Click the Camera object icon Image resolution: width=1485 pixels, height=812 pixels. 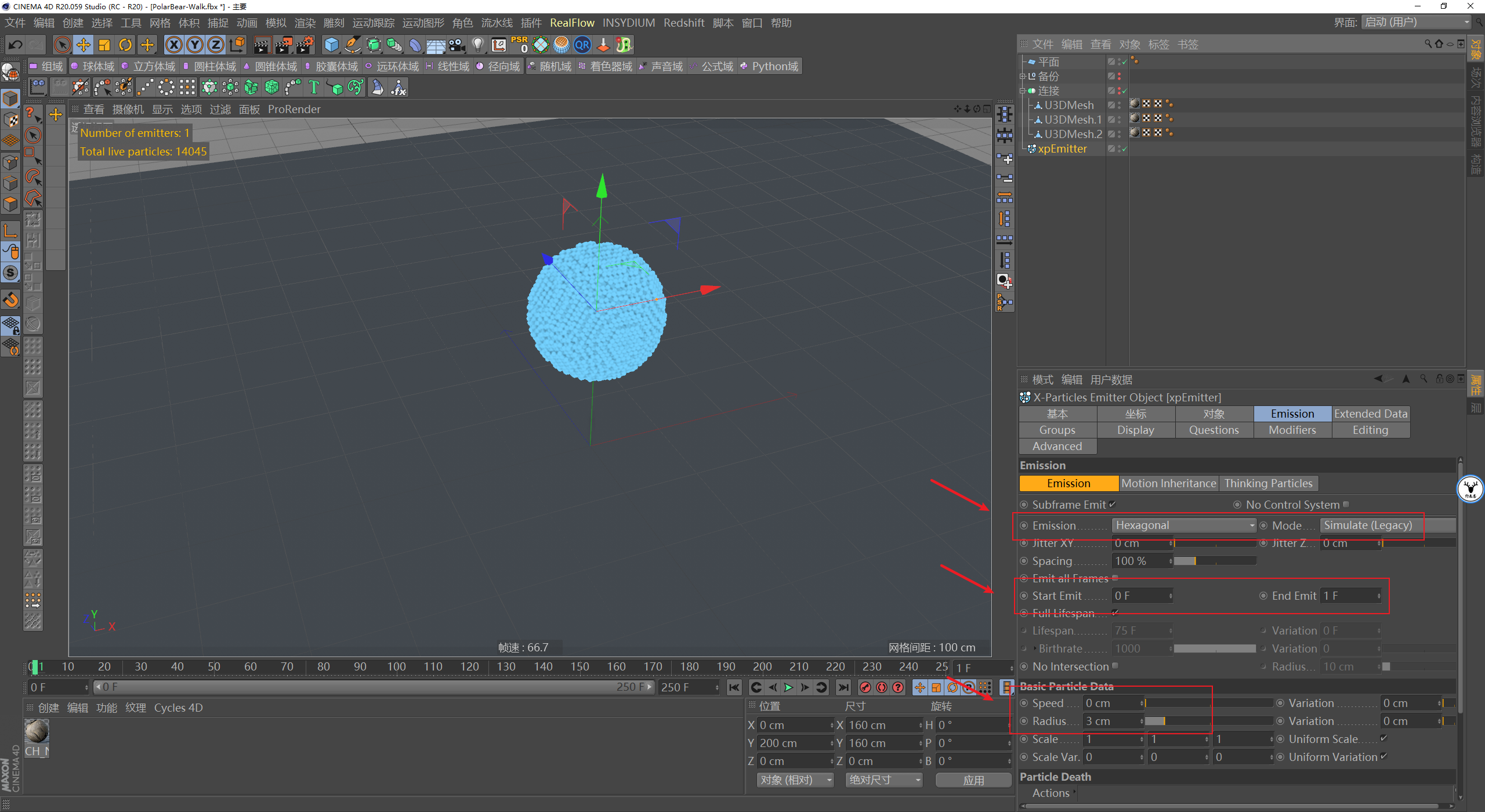(x=457, y=45)
